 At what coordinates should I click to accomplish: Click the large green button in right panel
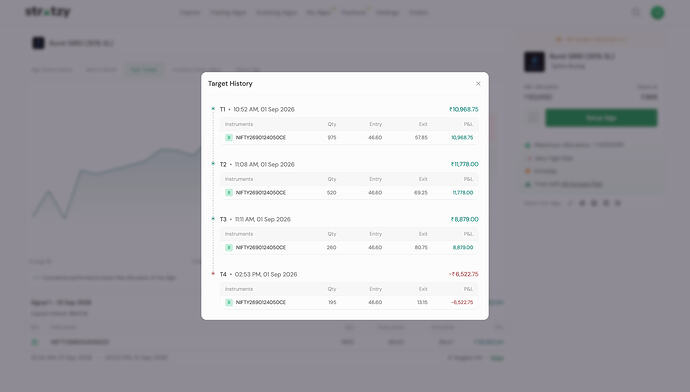coord(601,118)
